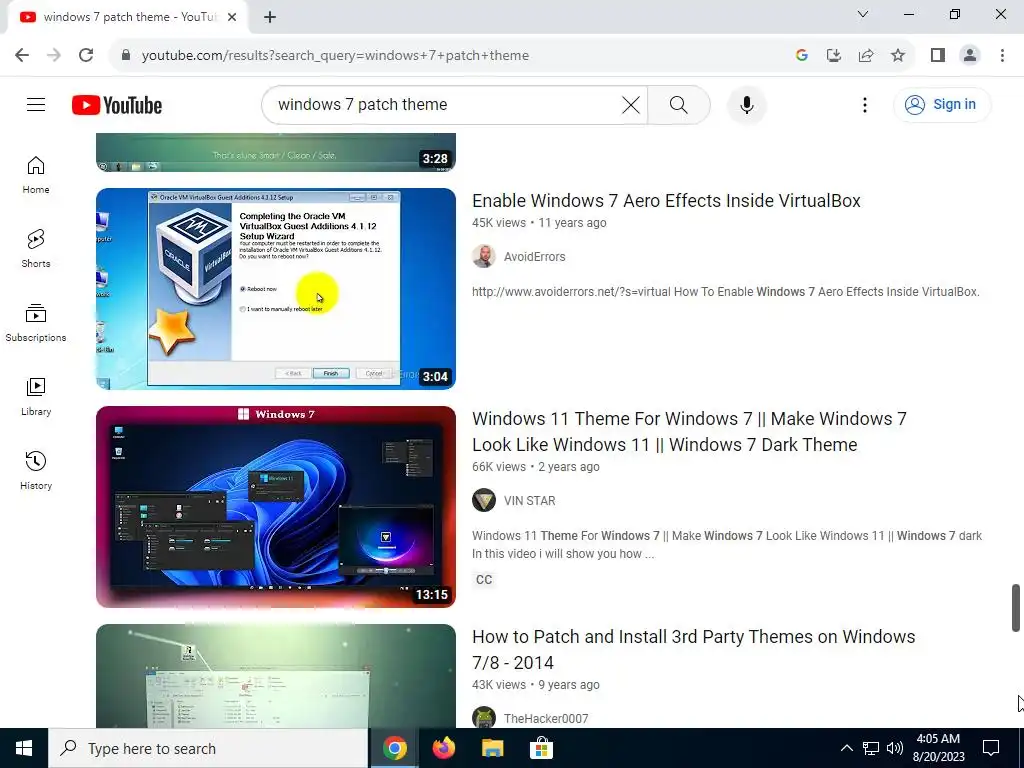Click the VIN STAR channel avatar
The width and height of the screenshot is (1024, 768).
pos(484,501)
